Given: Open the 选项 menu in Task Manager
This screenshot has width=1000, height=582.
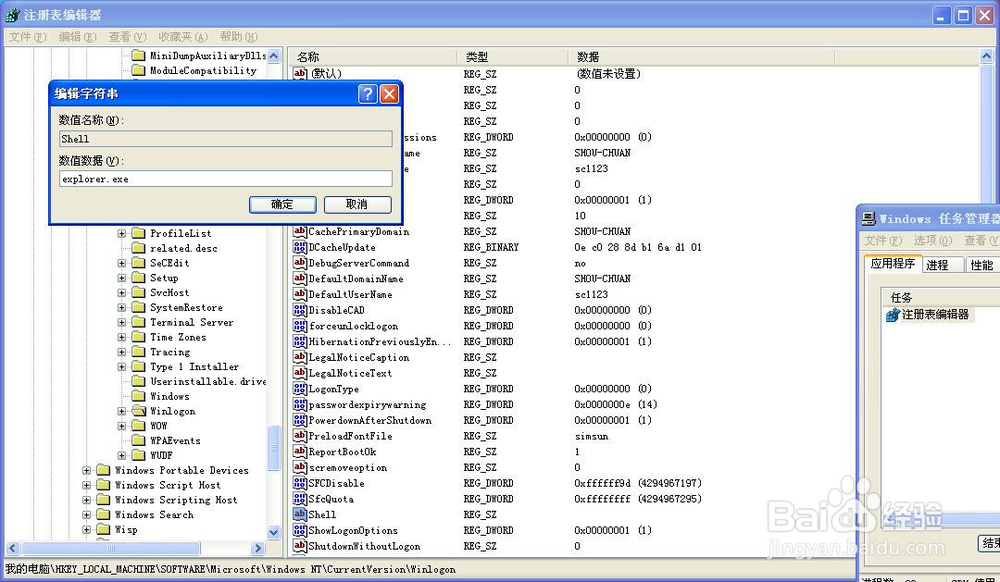Looking at the screenshot, I should pos(933,240).
